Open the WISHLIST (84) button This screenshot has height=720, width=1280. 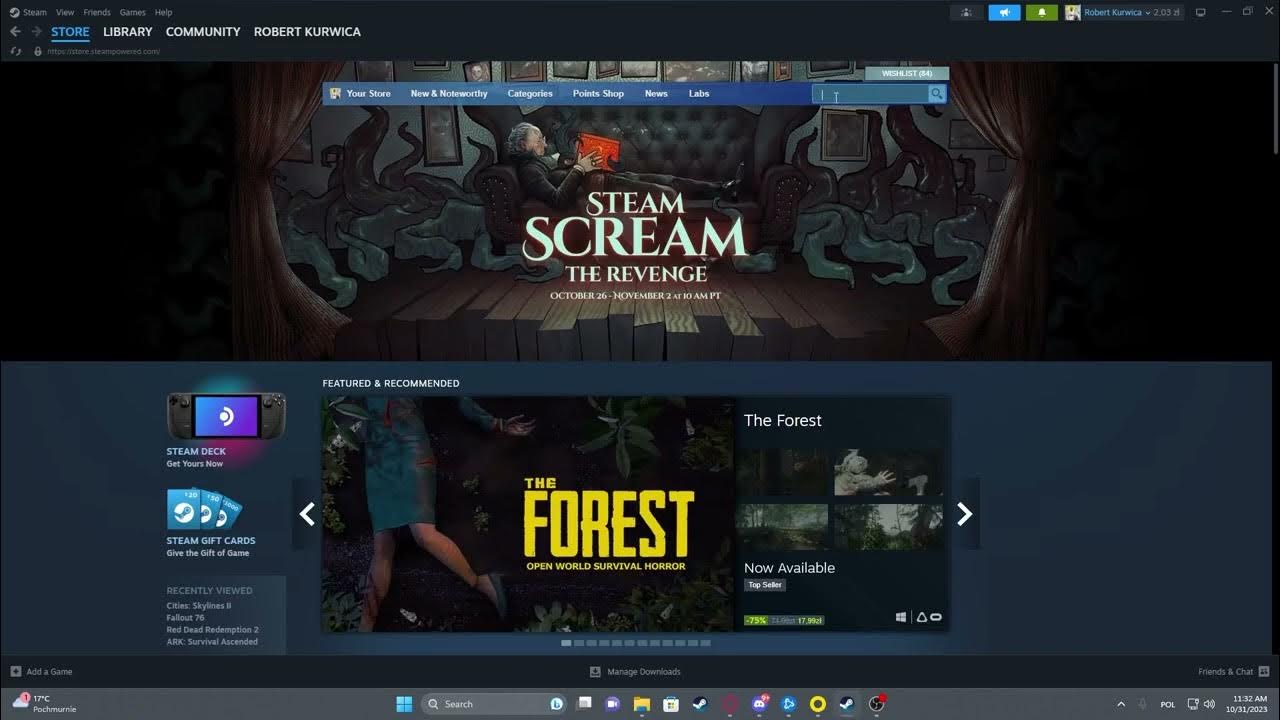coord(906,72)
